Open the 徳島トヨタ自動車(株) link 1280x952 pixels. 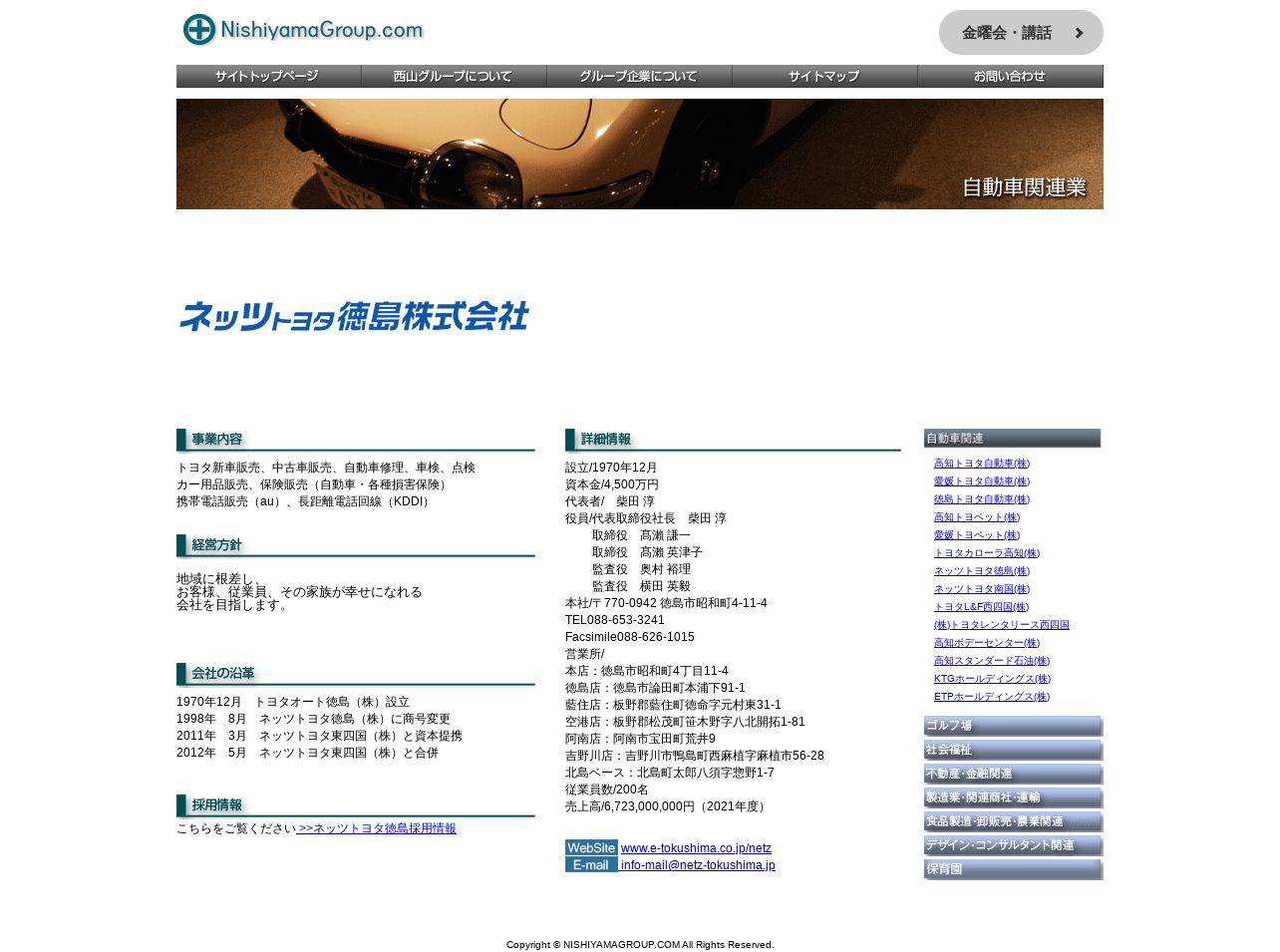point(981,499)
